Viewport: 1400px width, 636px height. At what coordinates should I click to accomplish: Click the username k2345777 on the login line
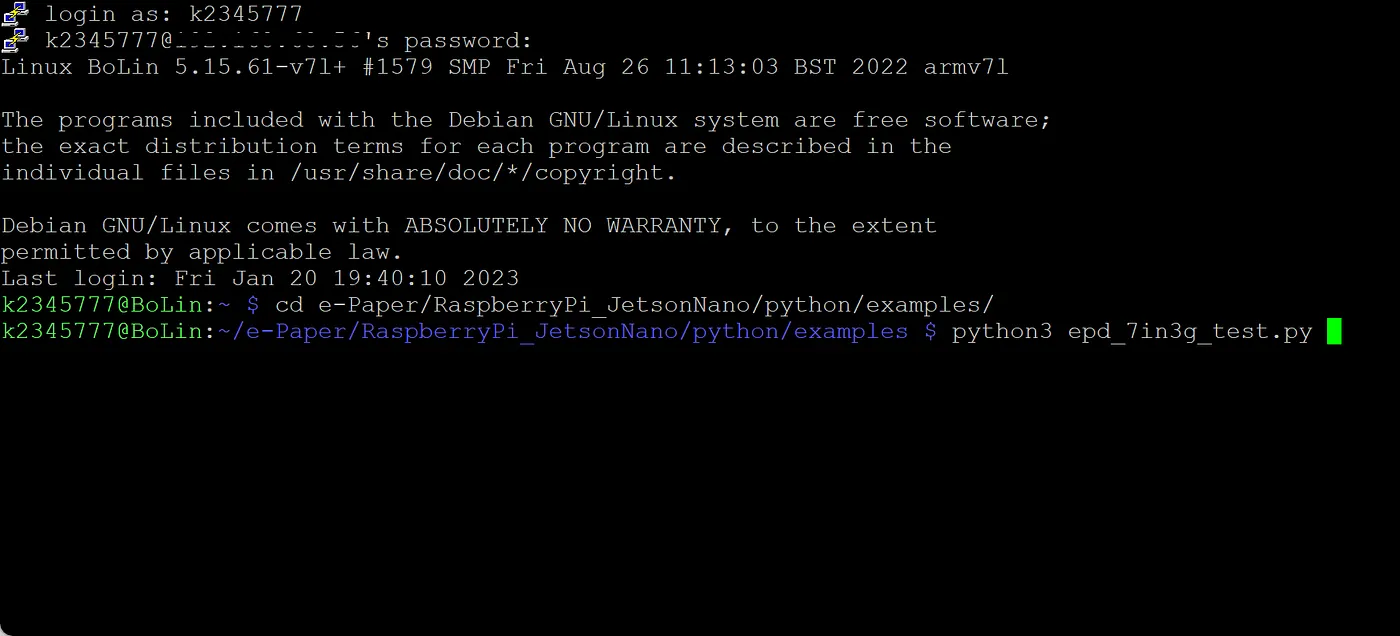point(245,14)
